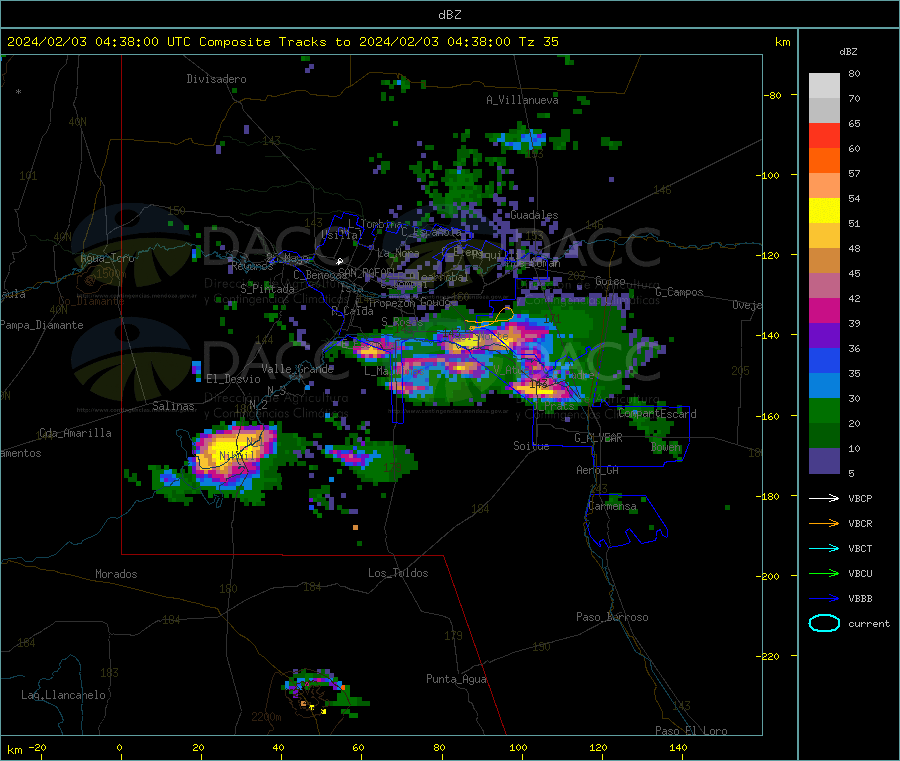Click the 'Cda_Amarilla' map label
900x761 pixels.
[x=75, y=433]
